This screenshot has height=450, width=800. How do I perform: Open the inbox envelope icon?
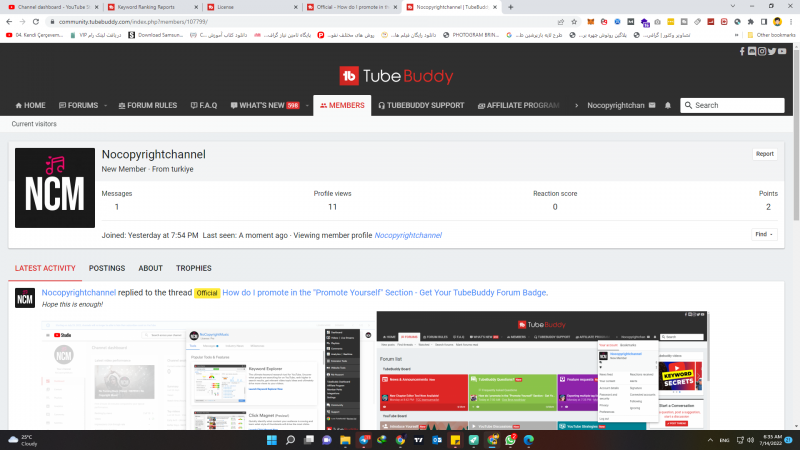pyautogui.click(x=654, y=105)
